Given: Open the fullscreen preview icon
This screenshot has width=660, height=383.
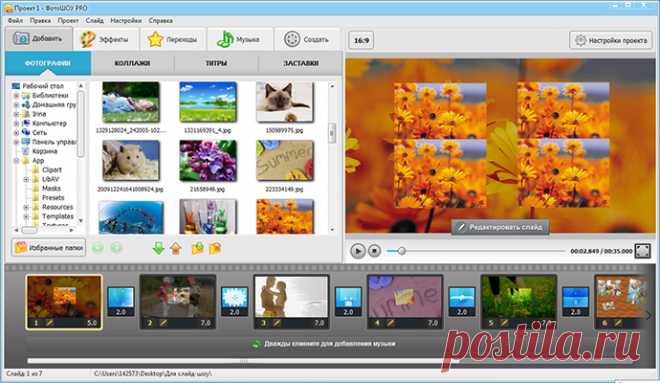Looking at the screenshot, I should (x=642, y=251).
